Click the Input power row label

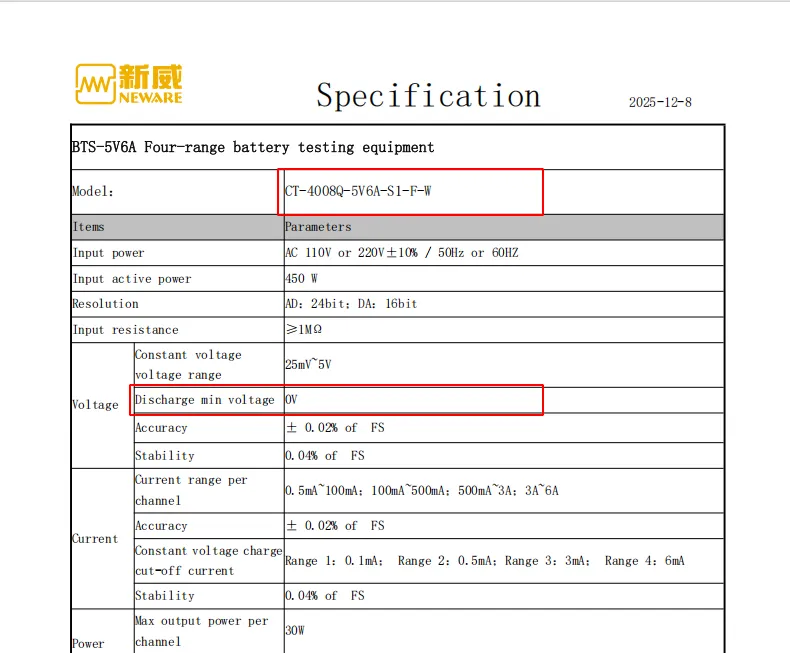coord(108,253)
